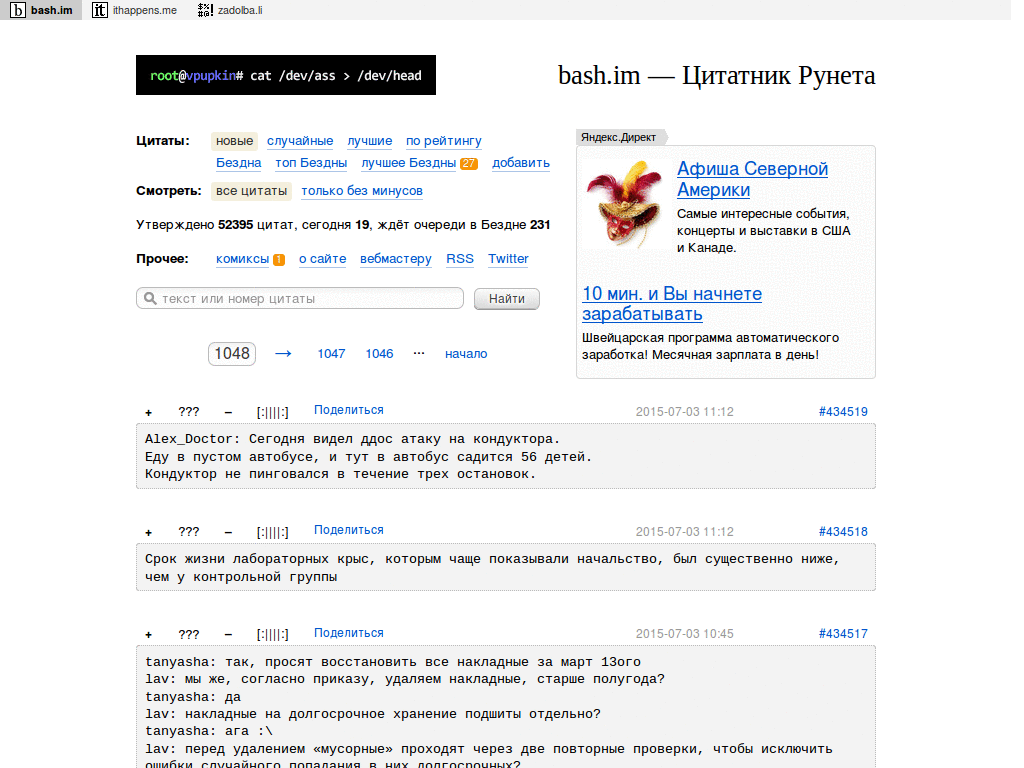Open ad 'Афиша Северной Америки'

(752, 179)
